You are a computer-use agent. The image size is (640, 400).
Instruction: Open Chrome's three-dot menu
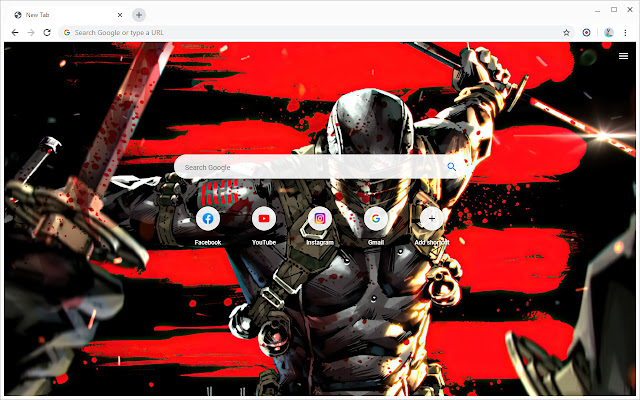[x=625, y=33]
